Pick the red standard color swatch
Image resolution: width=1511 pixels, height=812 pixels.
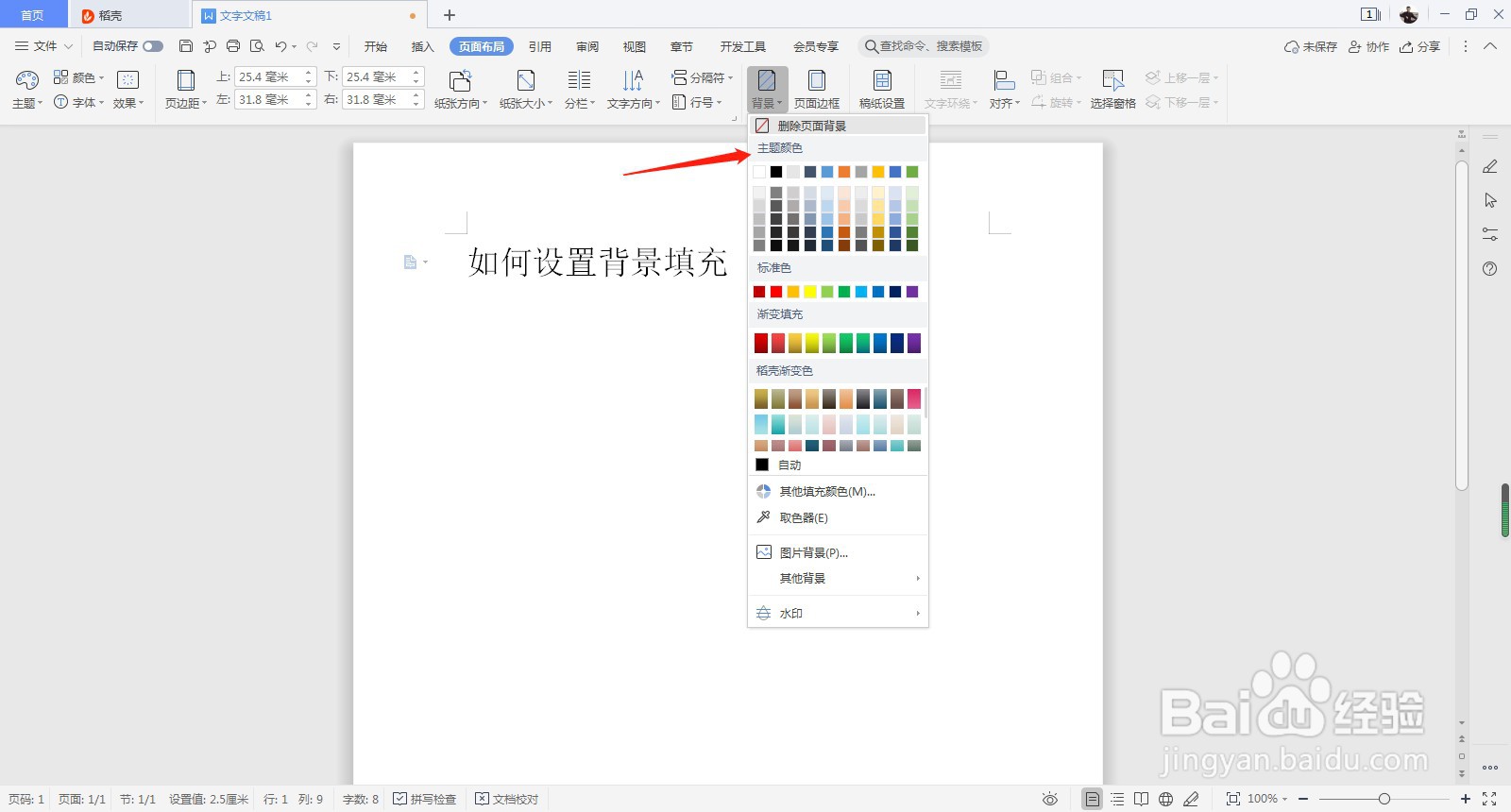(x=776, y=292)
